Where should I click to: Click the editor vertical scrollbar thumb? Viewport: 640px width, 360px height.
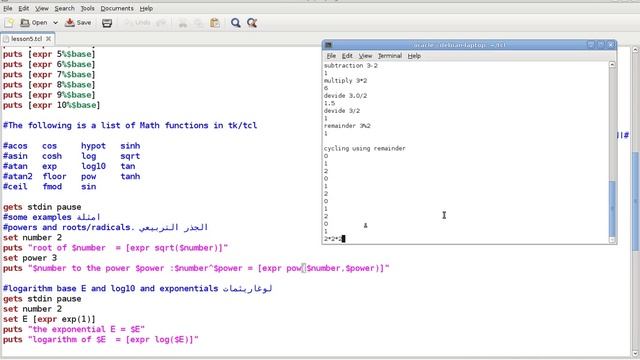click(x=636, y=201)
